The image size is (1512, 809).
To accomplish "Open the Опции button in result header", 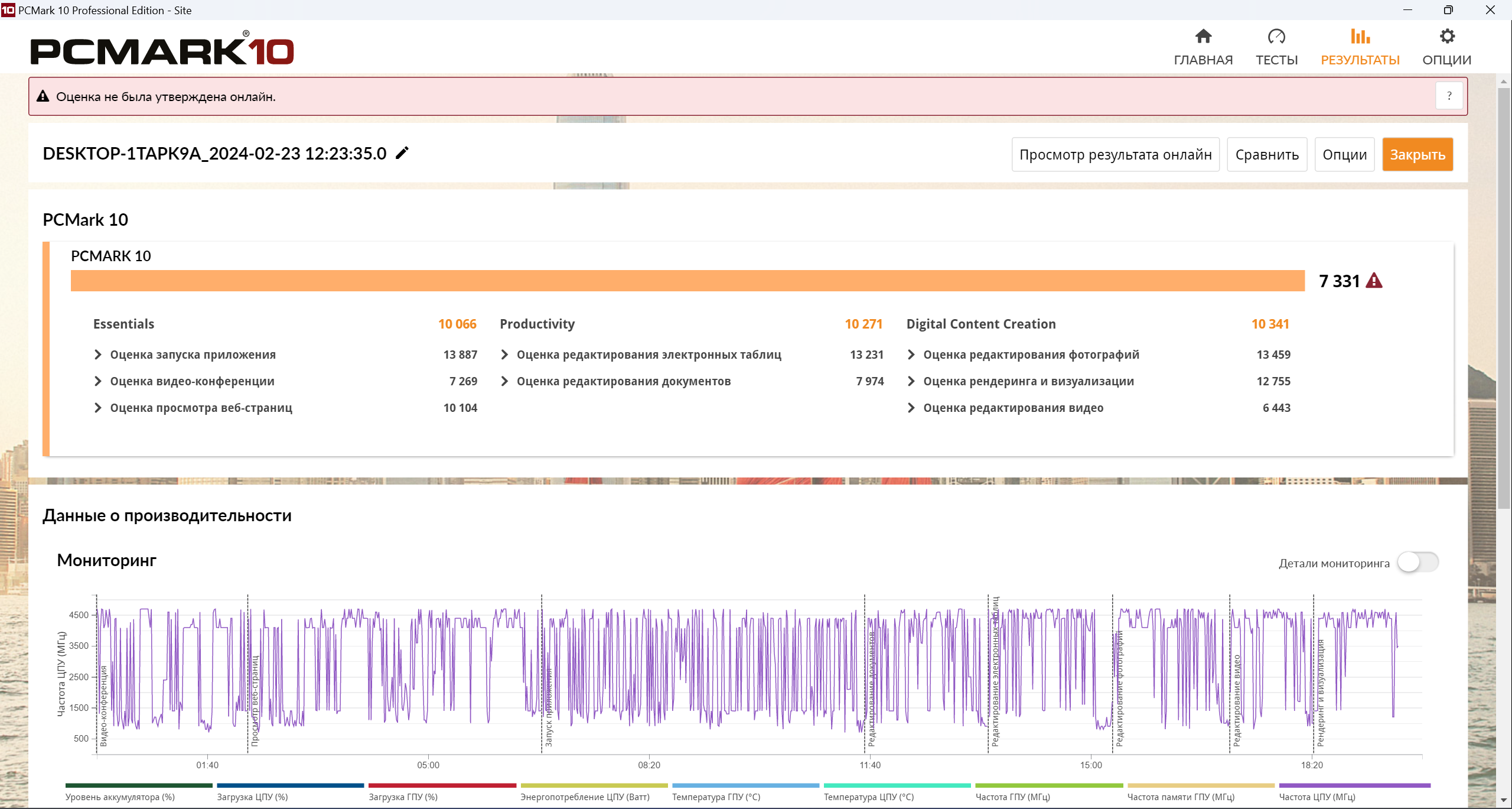I will (1345, 155).
